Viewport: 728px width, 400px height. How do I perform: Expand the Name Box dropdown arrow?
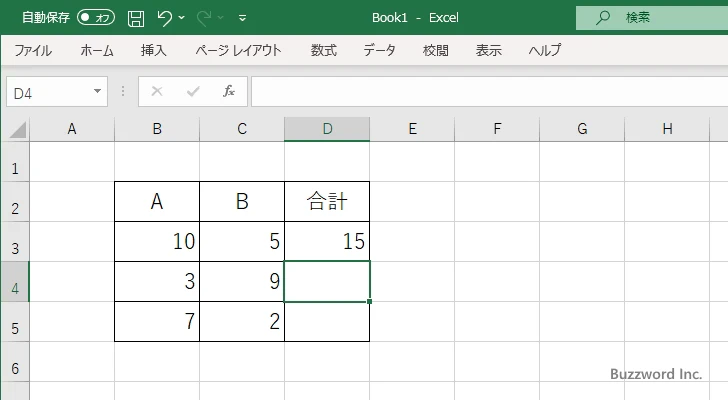98,91
